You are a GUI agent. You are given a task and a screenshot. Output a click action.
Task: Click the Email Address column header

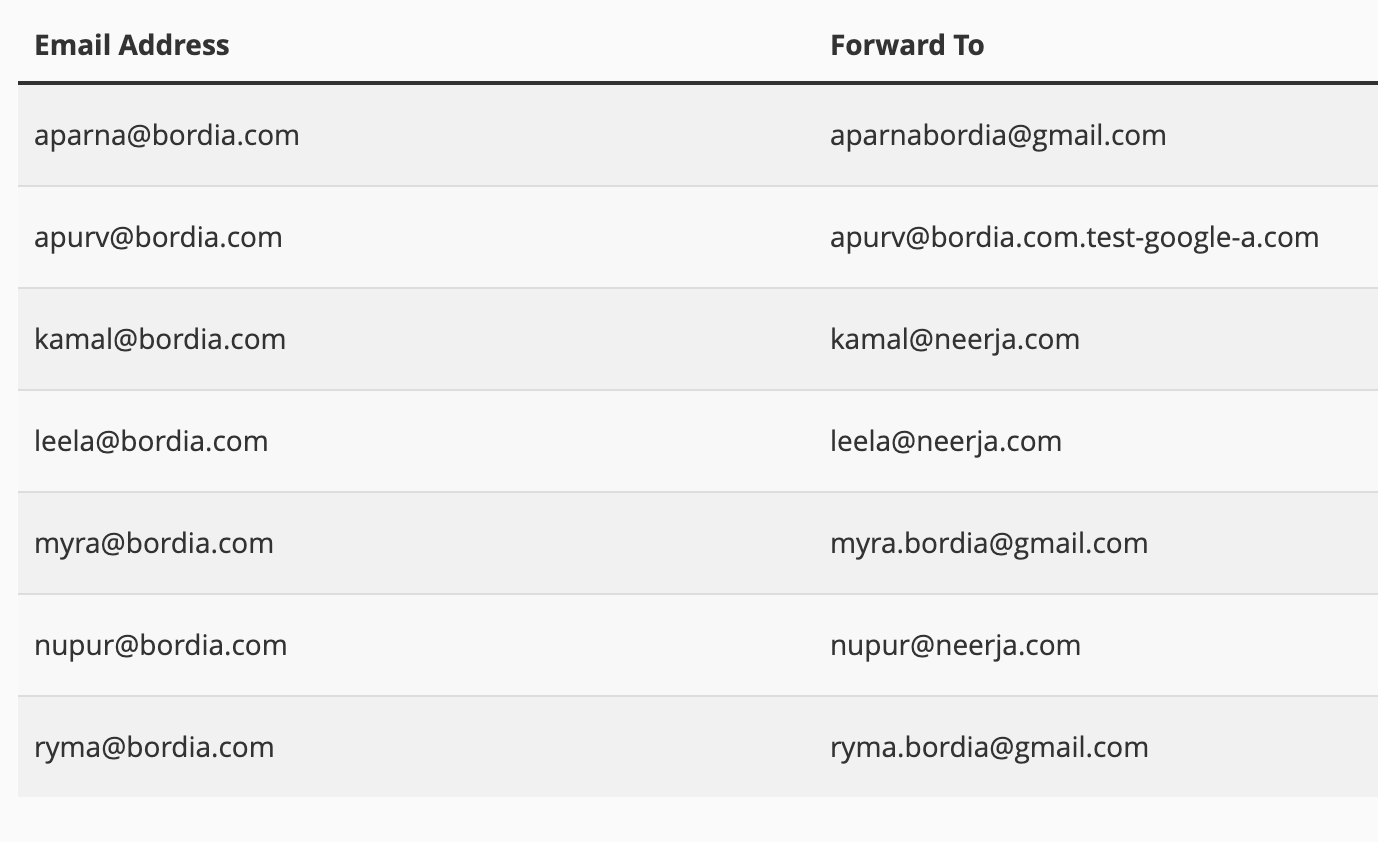coord(132,45)
